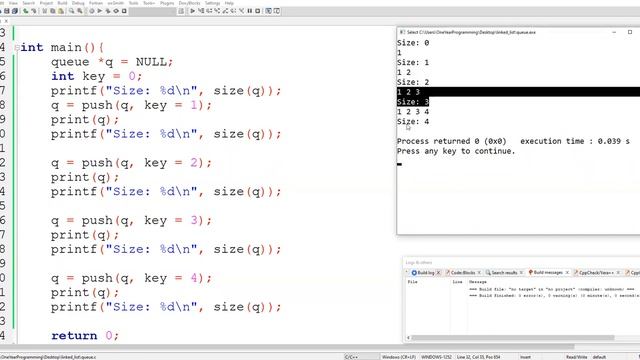Click the Debugging windows icon
The image size is (640, 360).
(x=269, y=11)
